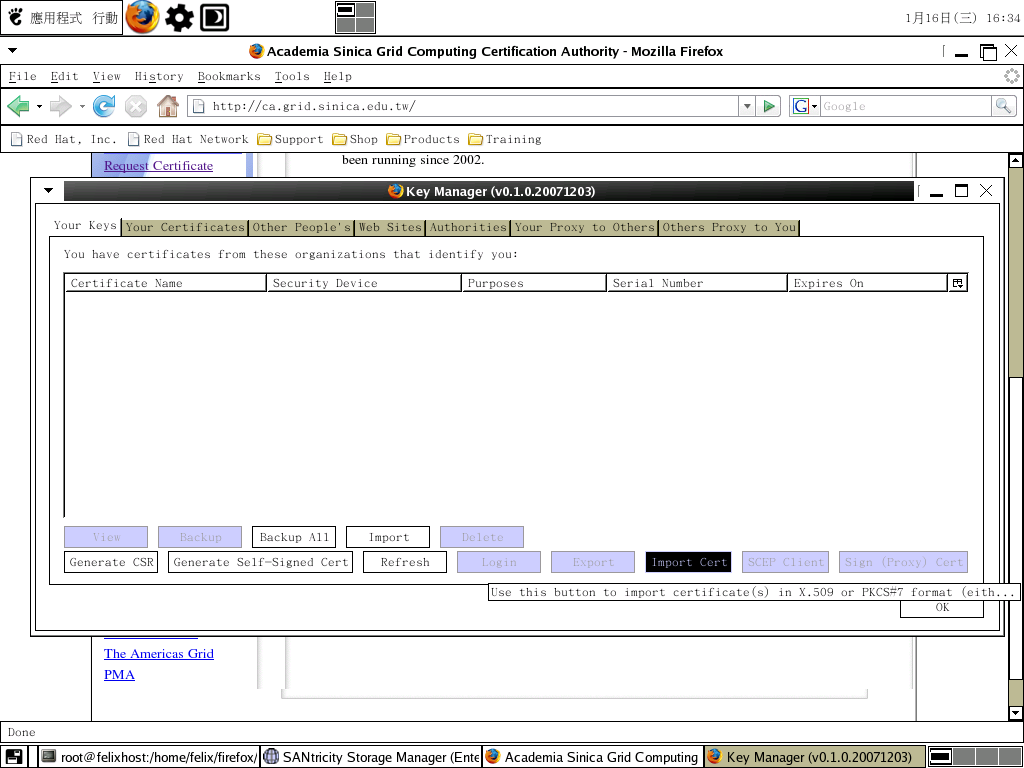Sort by Purposes column
The image size is (1024, 768).
pyautogui.click(x=534, y=283)
